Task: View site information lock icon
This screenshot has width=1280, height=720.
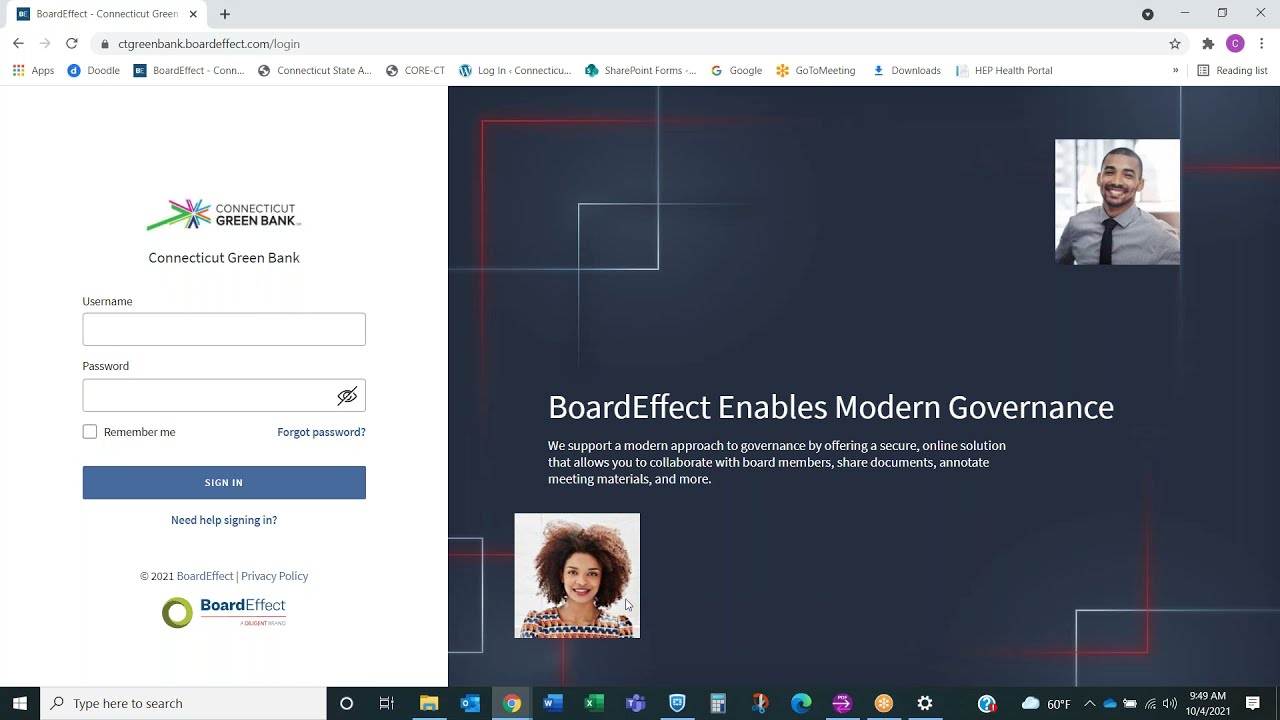Action: click(x=104, y=44)
